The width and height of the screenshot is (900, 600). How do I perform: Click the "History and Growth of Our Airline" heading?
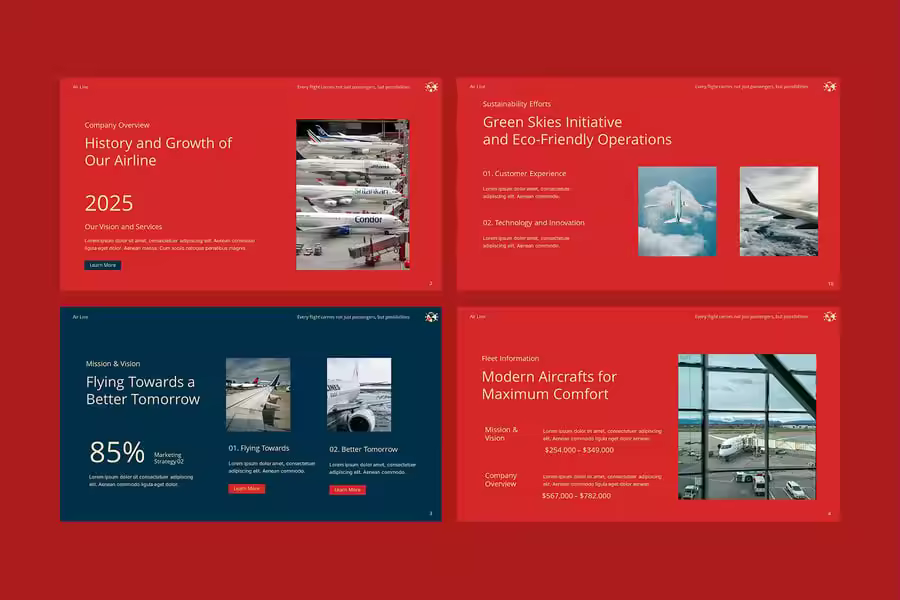click(x=158, y=152)
